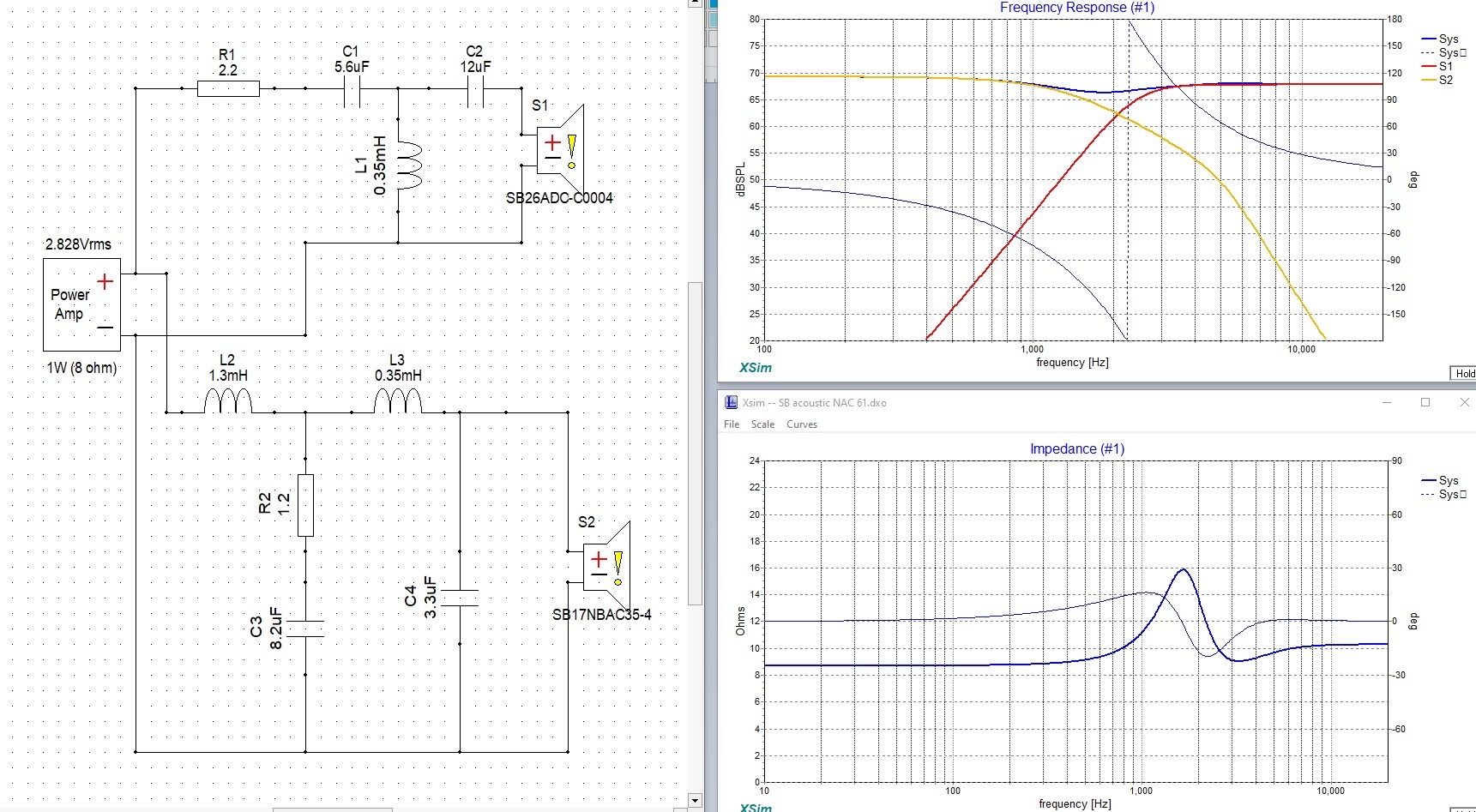Open the File menu in impedance window
The width and height of the screenshot is (1476, 812).
click(x=732, y=424)
